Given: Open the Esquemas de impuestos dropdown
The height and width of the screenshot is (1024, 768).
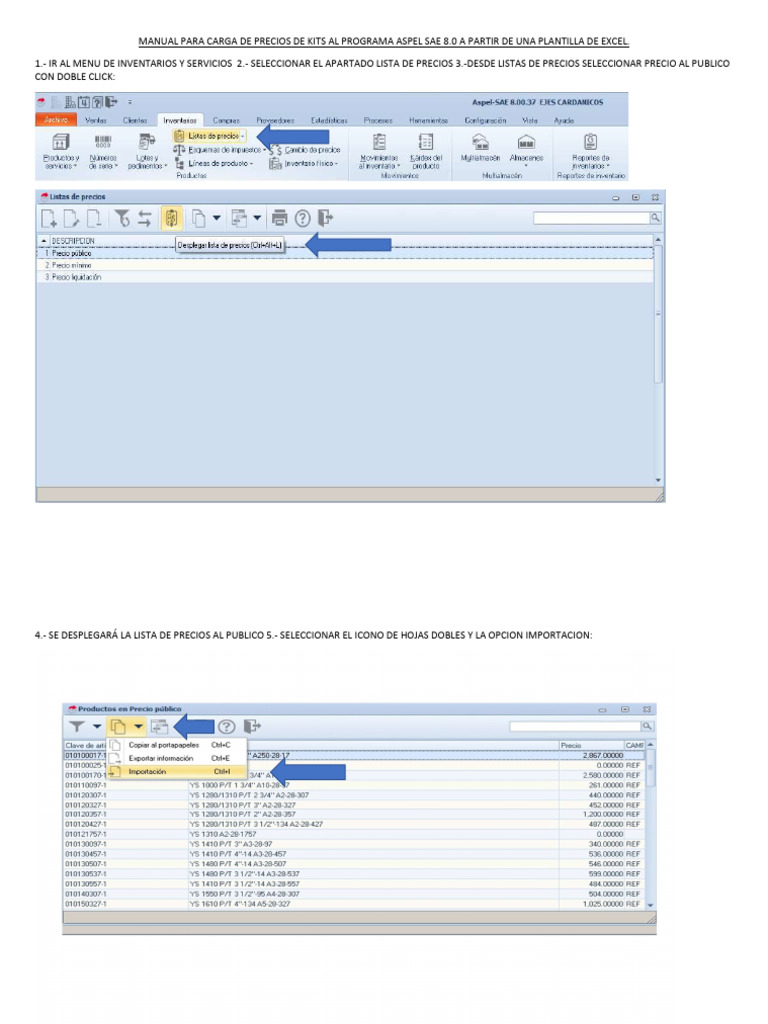Looking at the screenshot, I should click(220, 150).
